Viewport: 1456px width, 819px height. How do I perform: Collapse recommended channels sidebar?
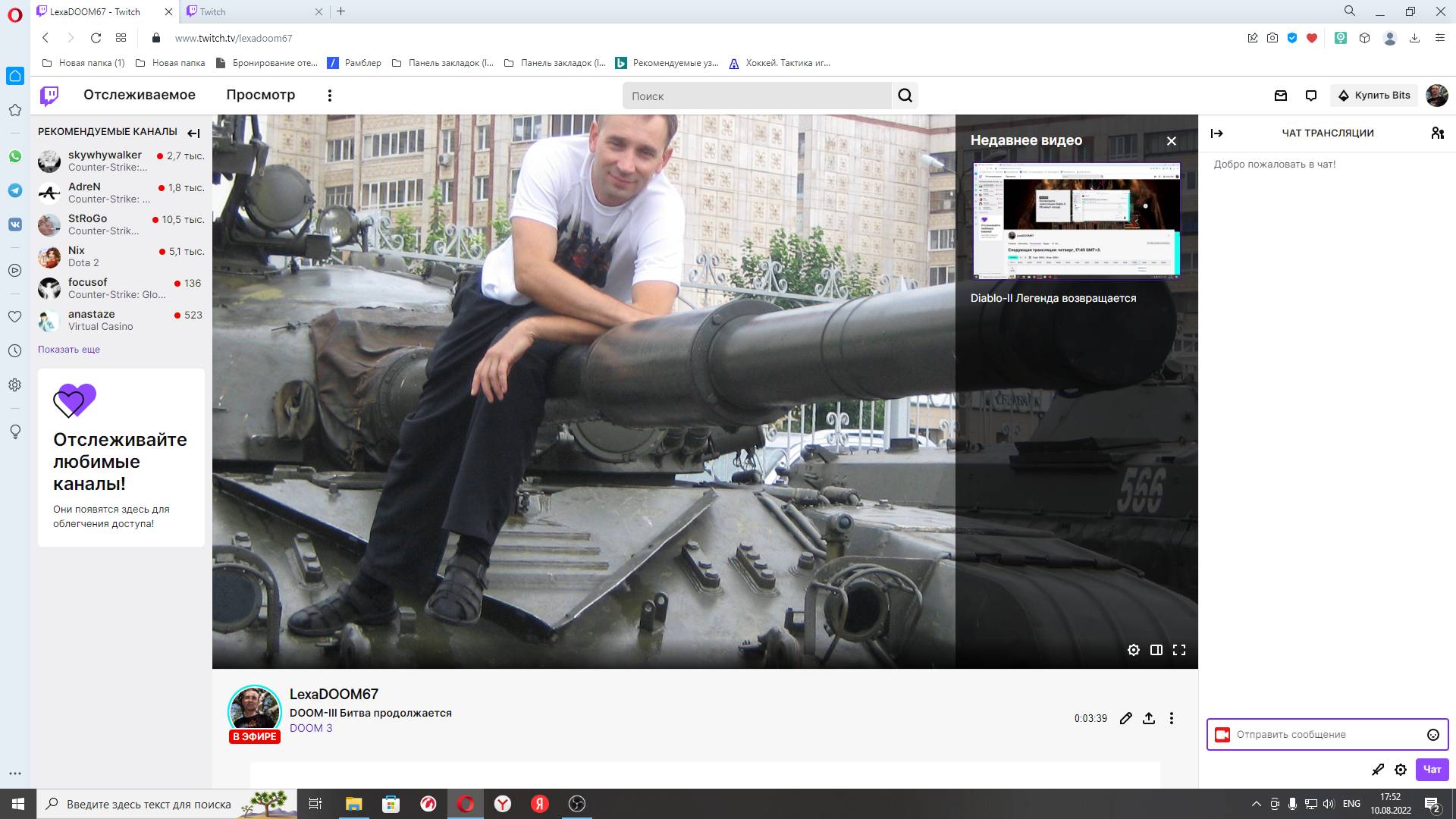point(193,133)
